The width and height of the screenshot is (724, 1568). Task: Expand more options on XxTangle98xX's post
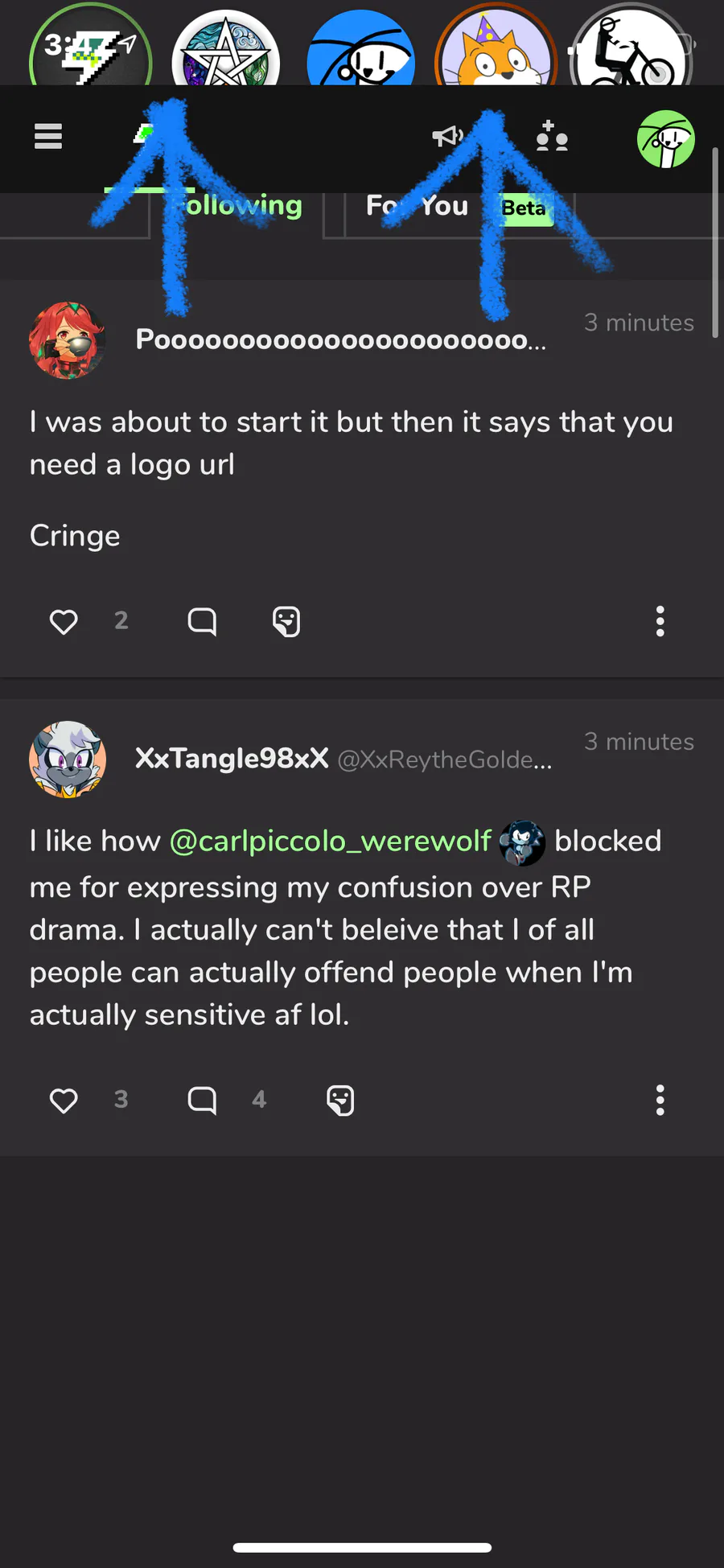[x=660, y=1100]
